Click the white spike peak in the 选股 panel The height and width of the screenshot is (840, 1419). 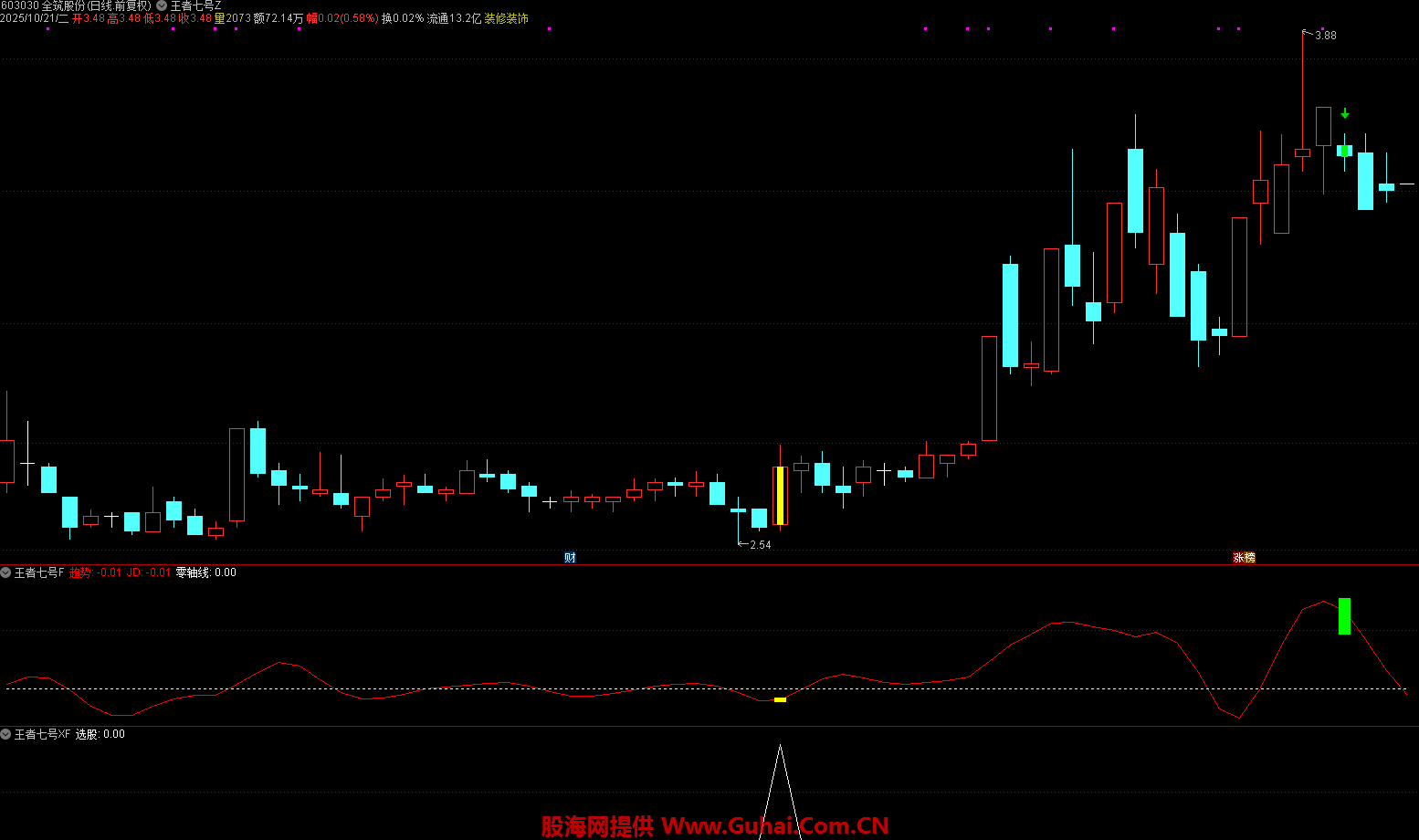(x=780, y=747)
